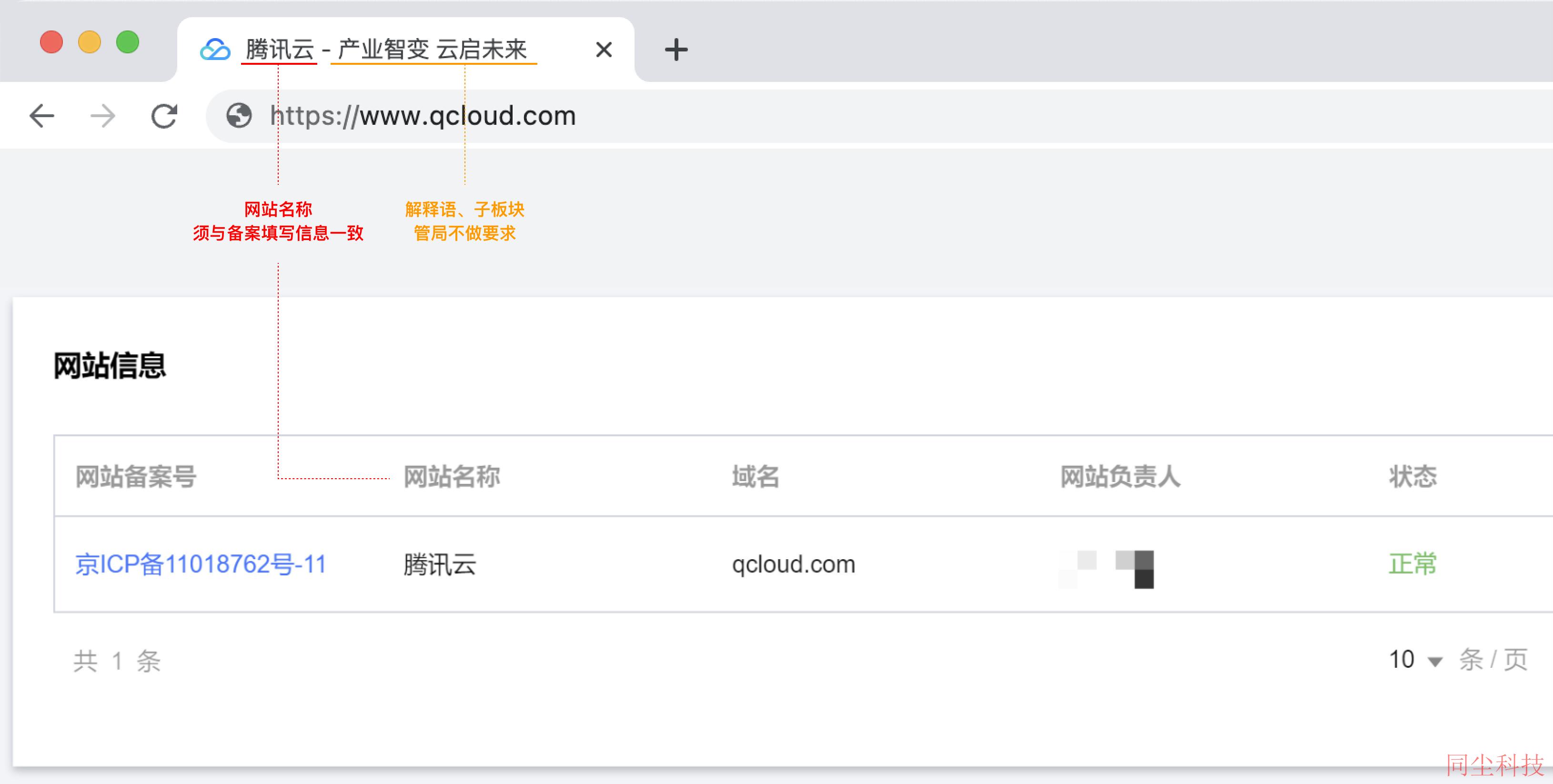This screenshot has height=784, width=1553.
Task: Click the browser back arrow
Action: 41,116
